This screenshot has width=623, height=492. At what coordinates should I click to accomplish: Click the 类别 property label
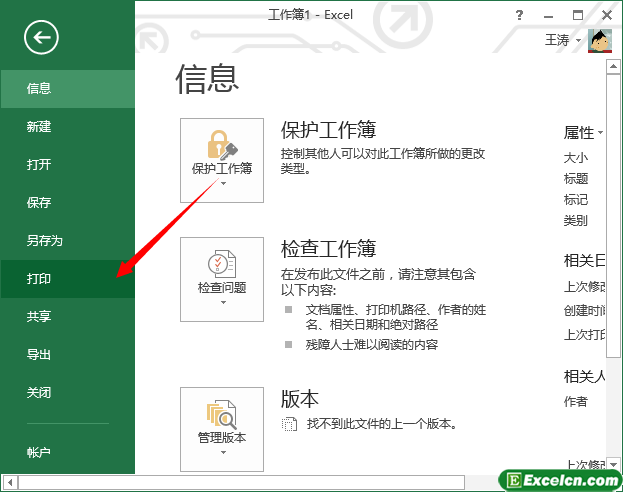click(x=575, y=220)
